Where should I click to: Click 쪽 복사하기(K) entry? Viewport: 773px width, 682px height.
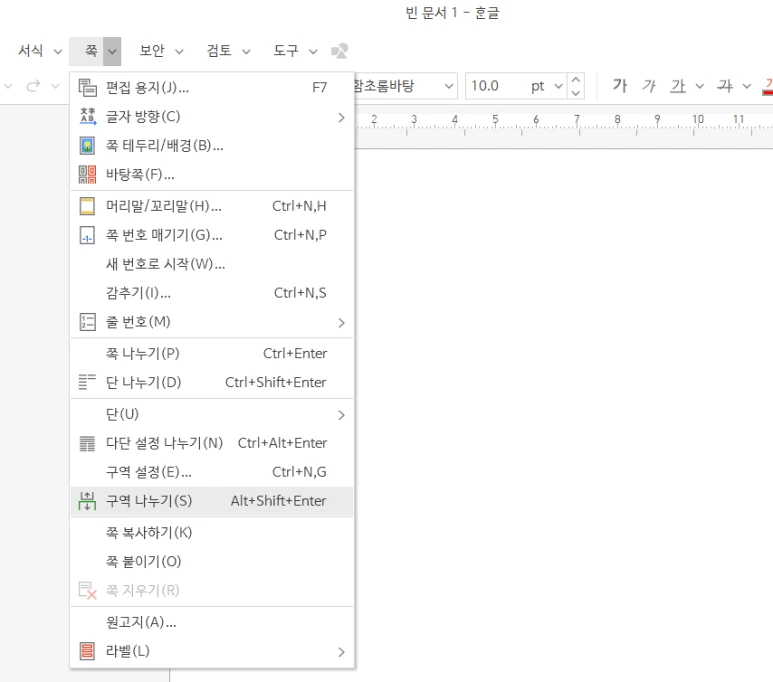[x=212, y=533]
